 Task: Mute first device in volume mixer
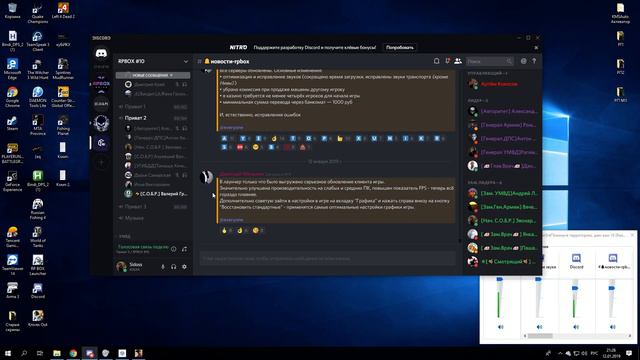click(501, 327)
